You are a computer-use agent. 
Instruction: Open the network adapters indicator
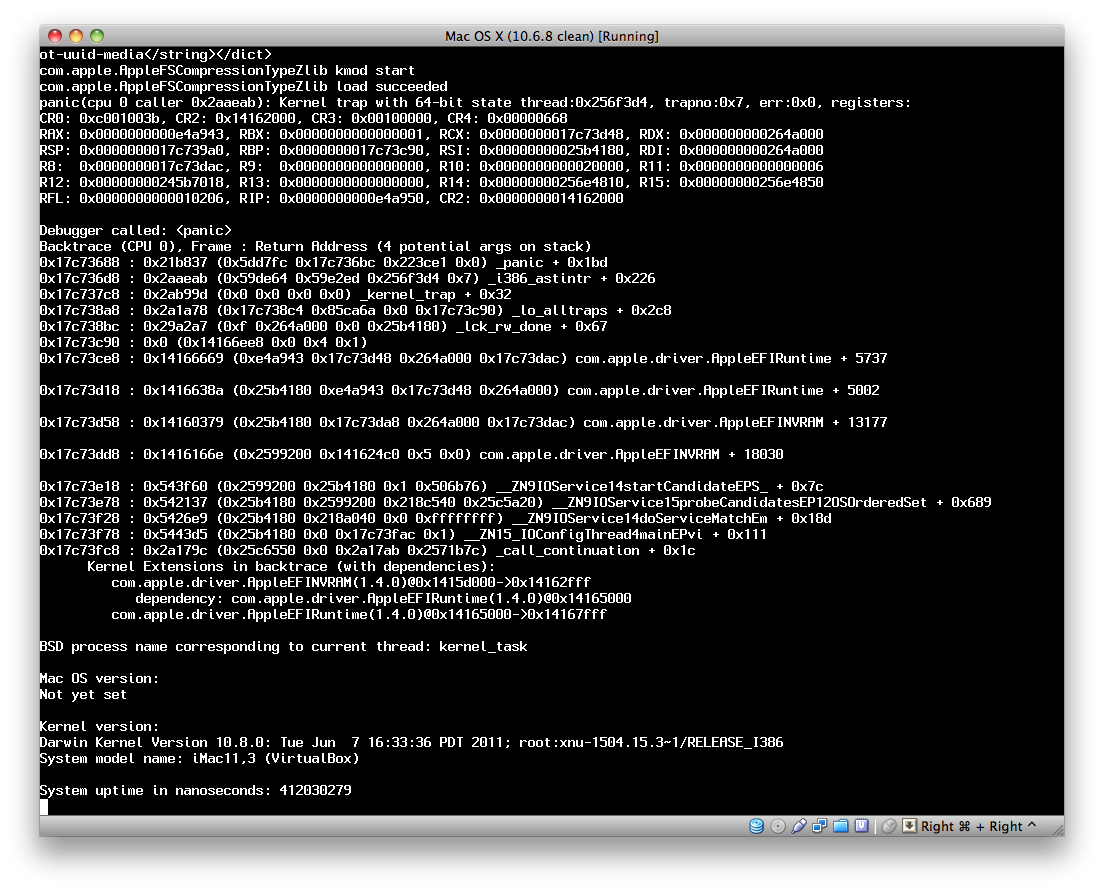[x=820, y=826]
